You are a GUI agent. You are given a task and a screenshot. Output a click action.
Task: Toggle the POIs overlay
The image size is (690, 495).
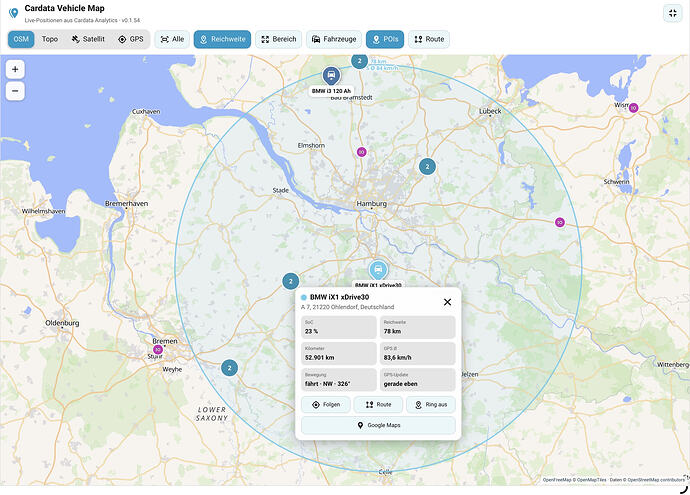385,39
